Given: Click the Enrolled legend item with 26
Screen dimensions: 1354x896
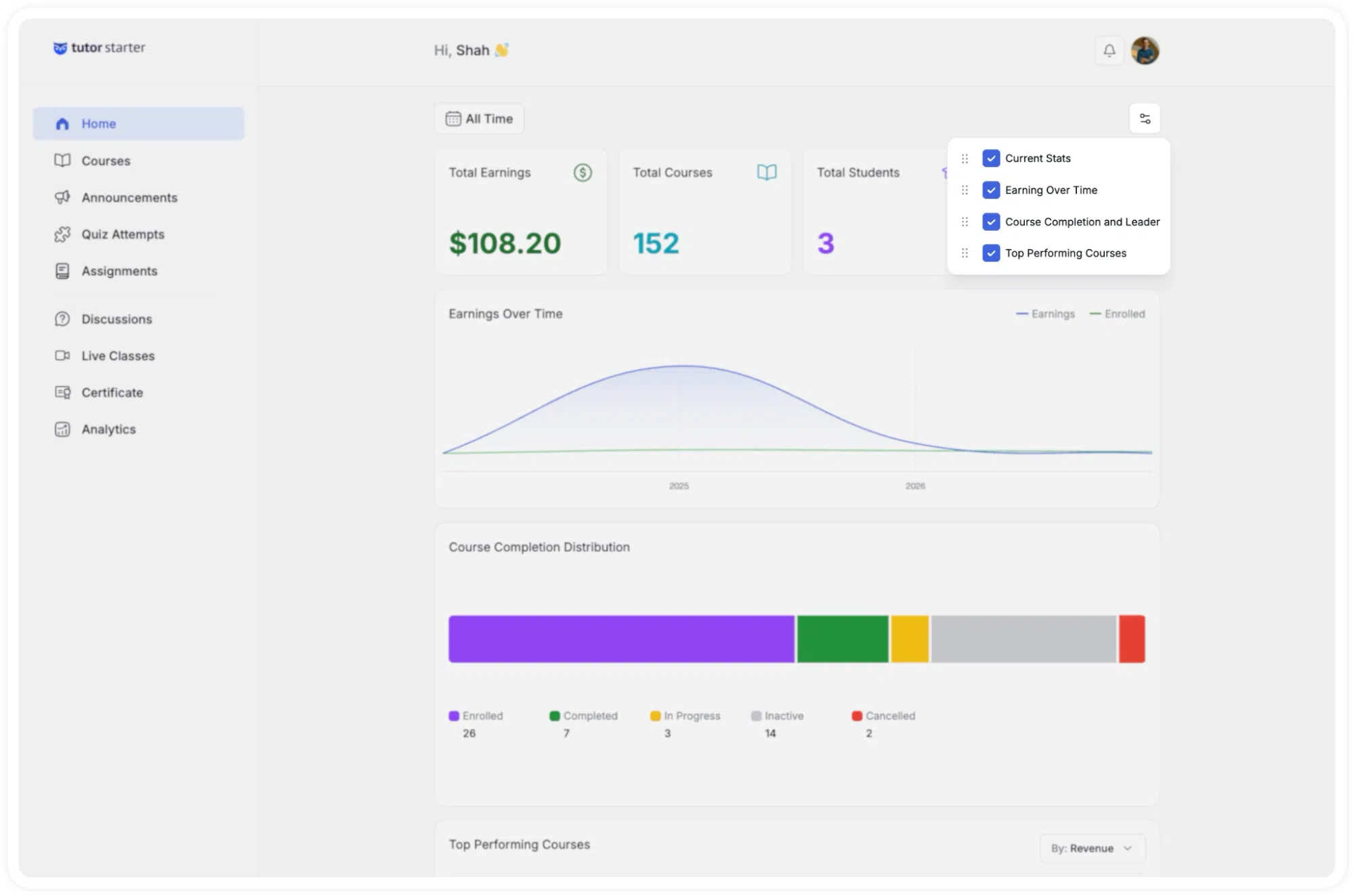Looking at the screenshot, I should coord(476,724).
